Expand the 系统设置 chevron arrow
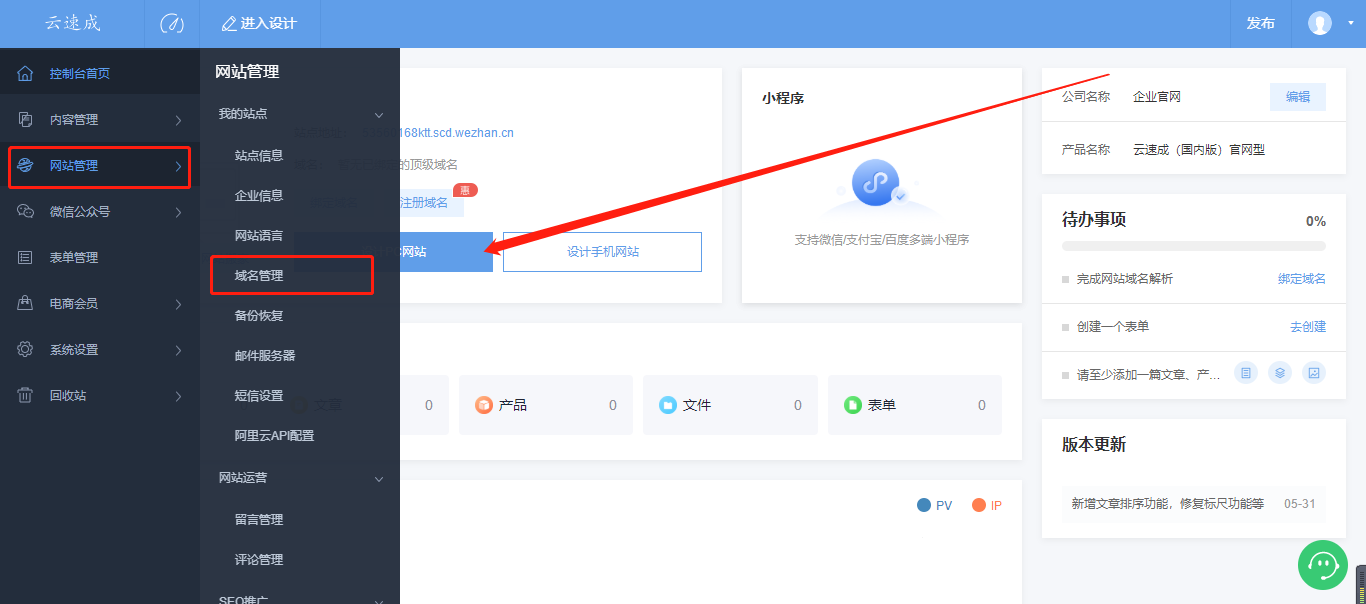This screenshot has height=604, width=1366. tap(178, 350)
